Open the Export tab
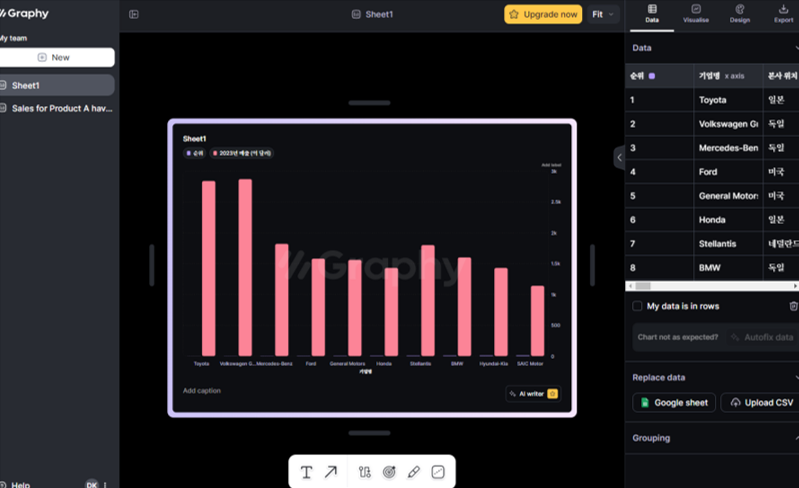The width and height of the screenshot is (799, 488). point(783,14)
